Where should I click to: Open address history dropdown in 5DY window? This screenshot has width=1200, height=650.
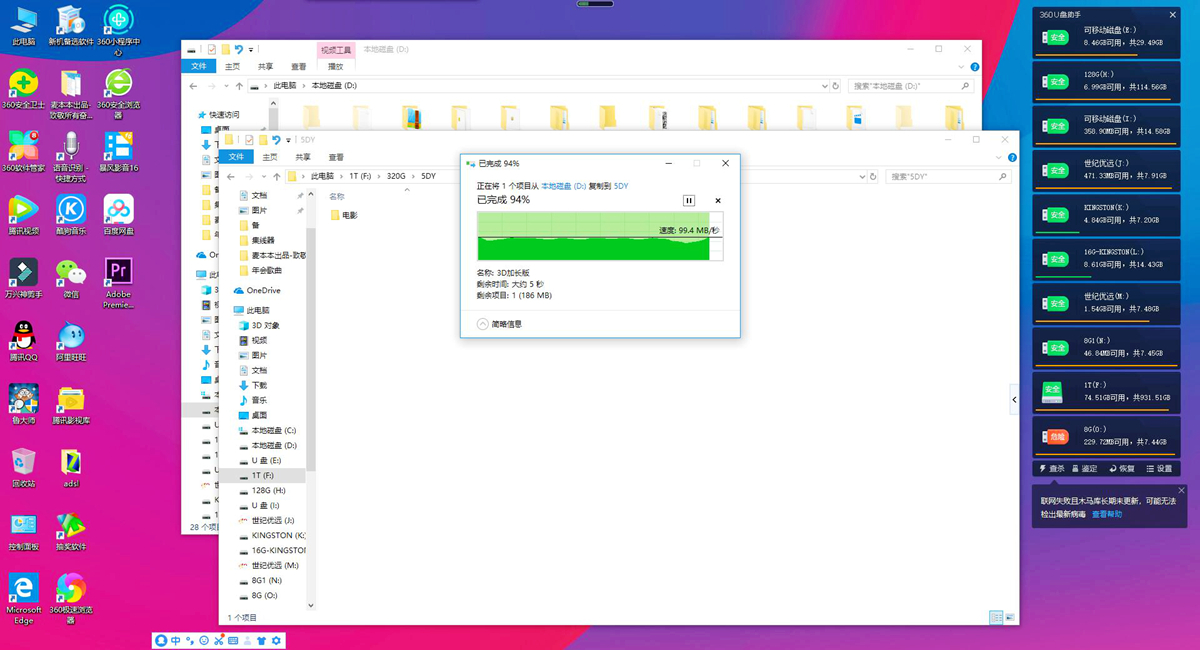click(862, 176)
